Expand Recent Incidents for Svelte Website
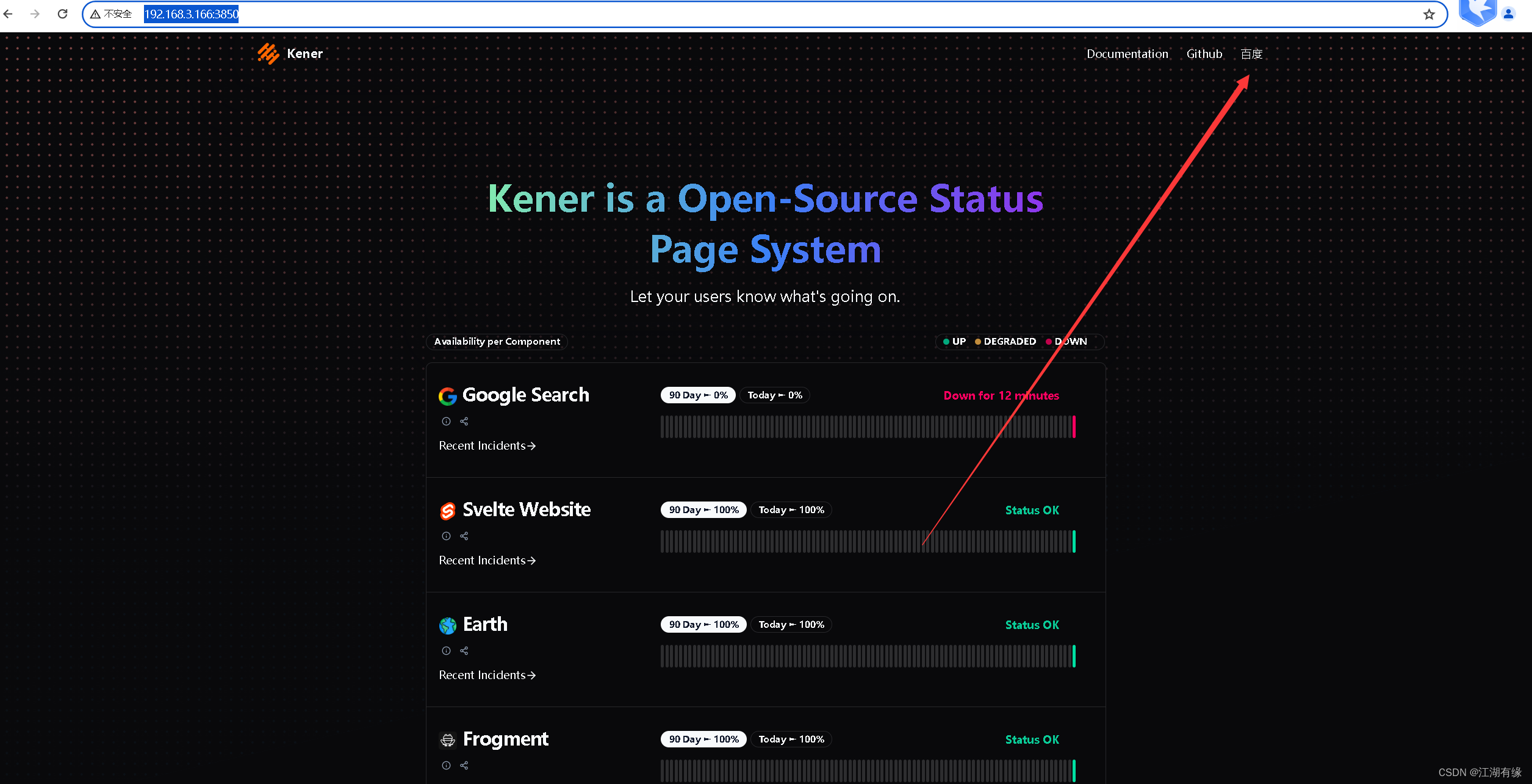Viewport: 1532px width, 784px height. (x=487, y=561)
